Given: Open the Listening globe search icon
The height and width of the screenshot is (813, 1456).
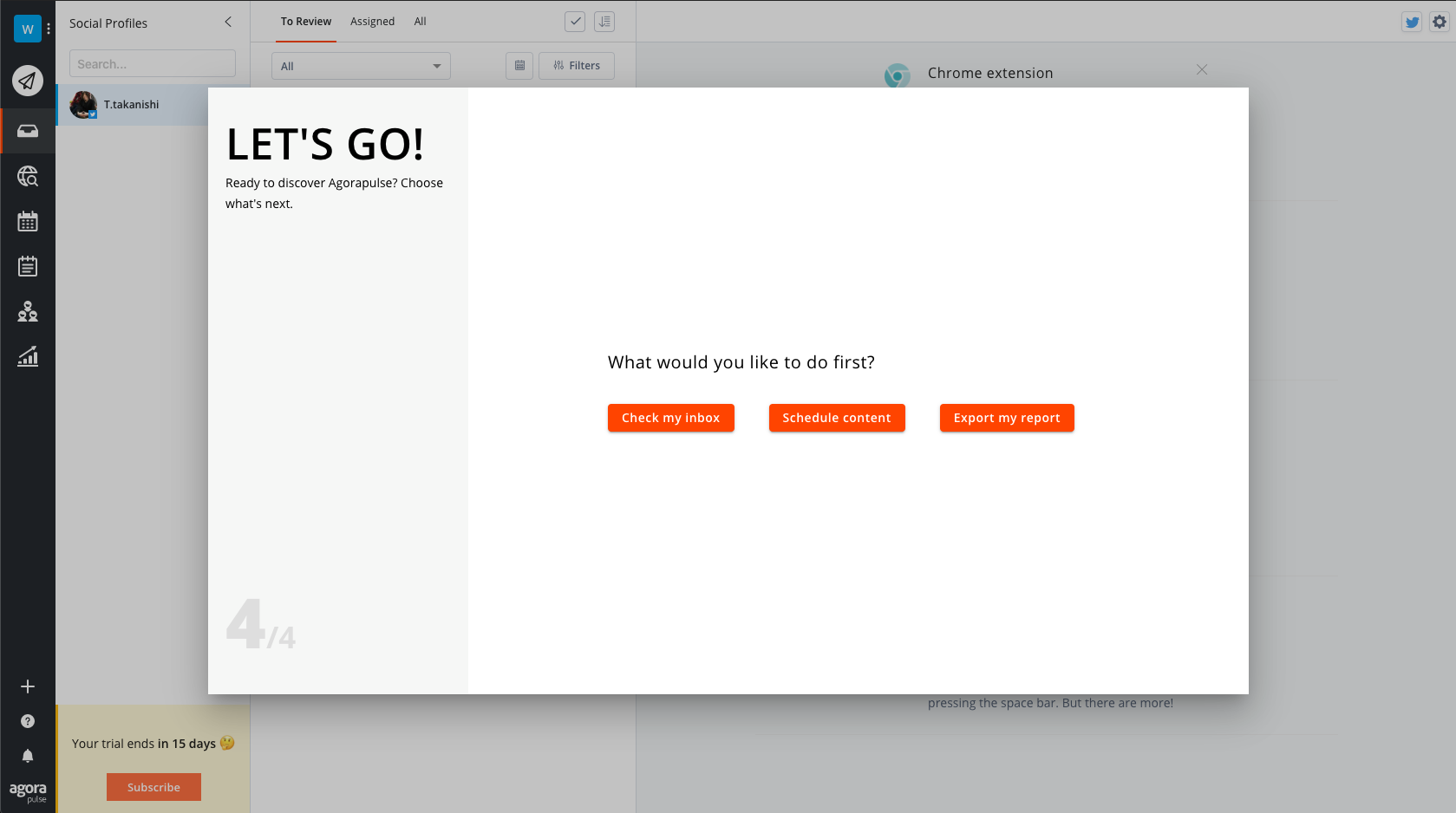Looking at the screenshot, I should click(x=28, y=176).
